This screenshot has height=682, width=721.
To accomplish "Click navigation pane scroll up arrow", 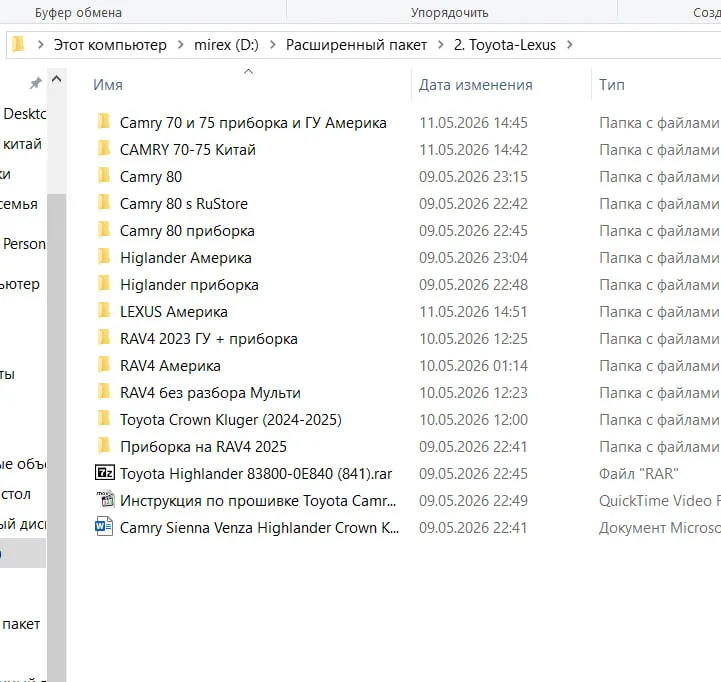I will pos(57,79).
